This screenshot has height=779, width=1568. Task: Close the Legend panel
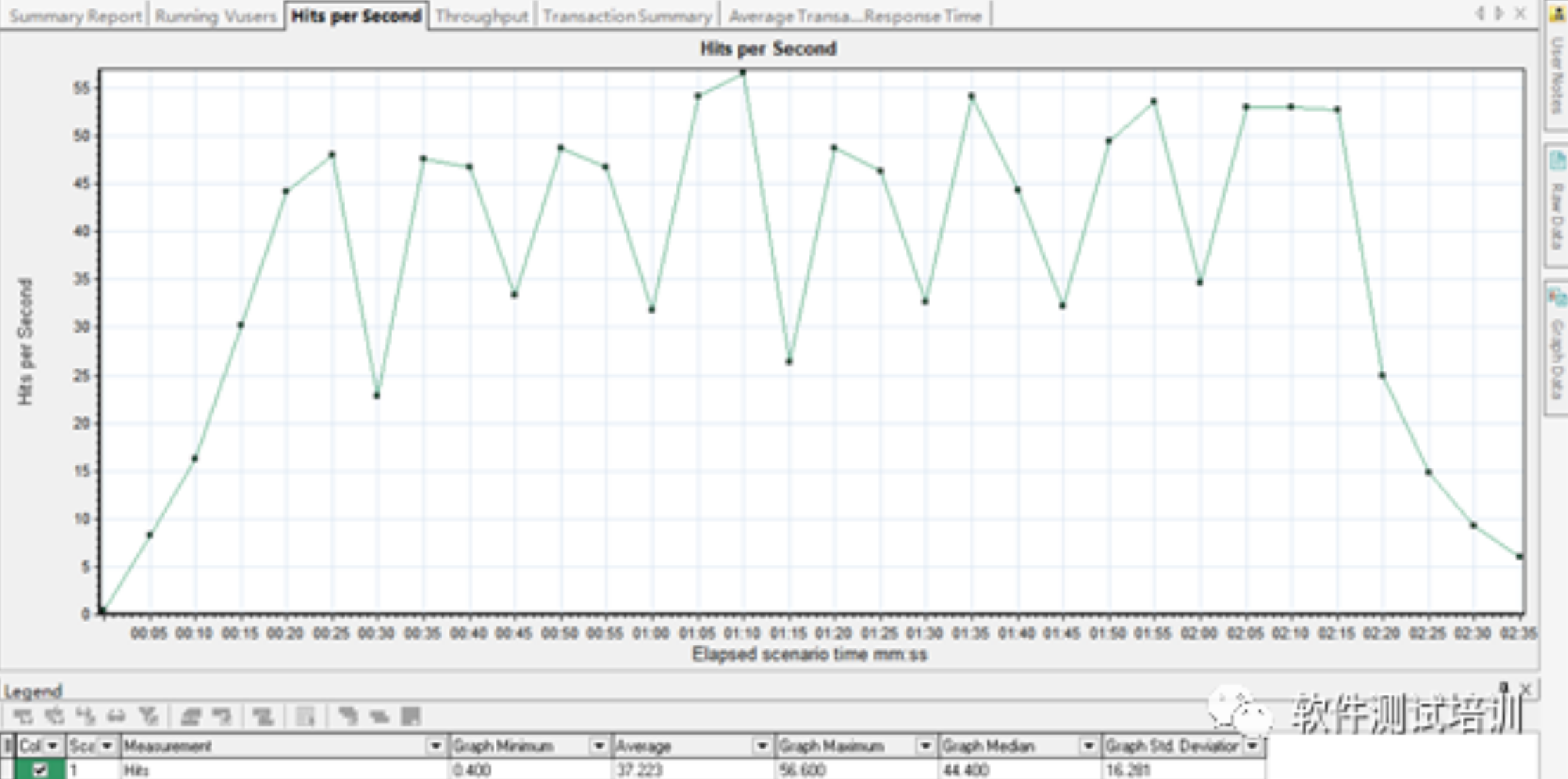1525,688
